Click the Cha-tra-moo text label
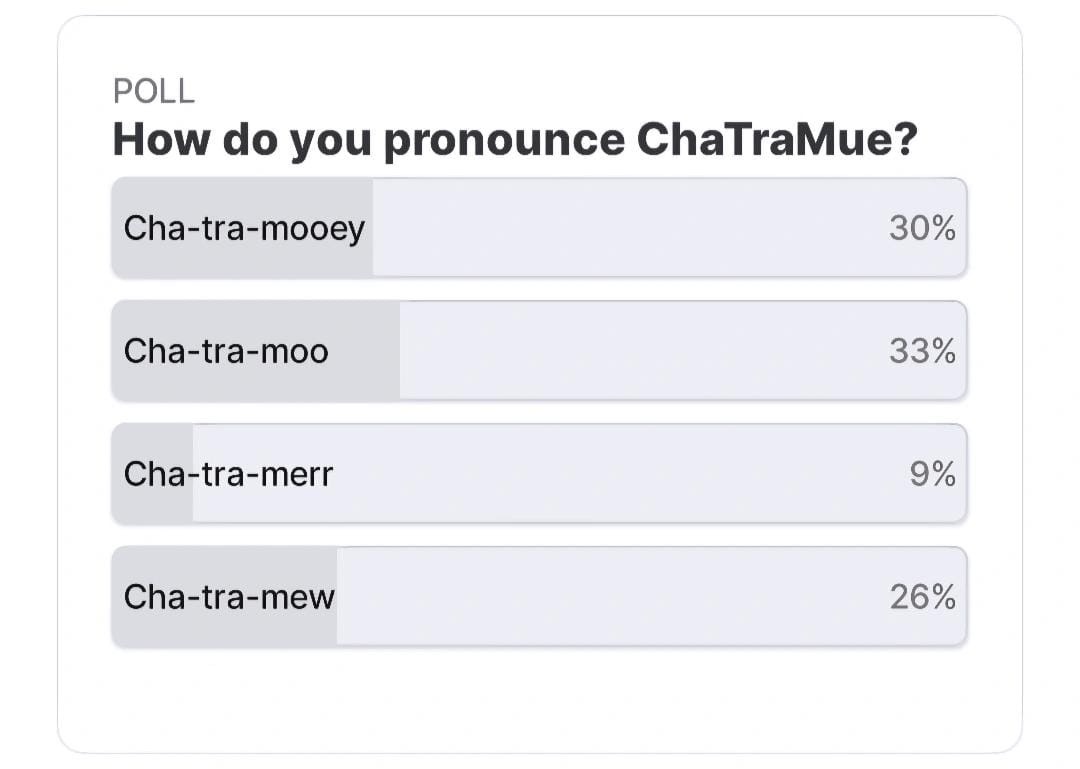This screenshot has width=1080, height=769. pos(226,351)
